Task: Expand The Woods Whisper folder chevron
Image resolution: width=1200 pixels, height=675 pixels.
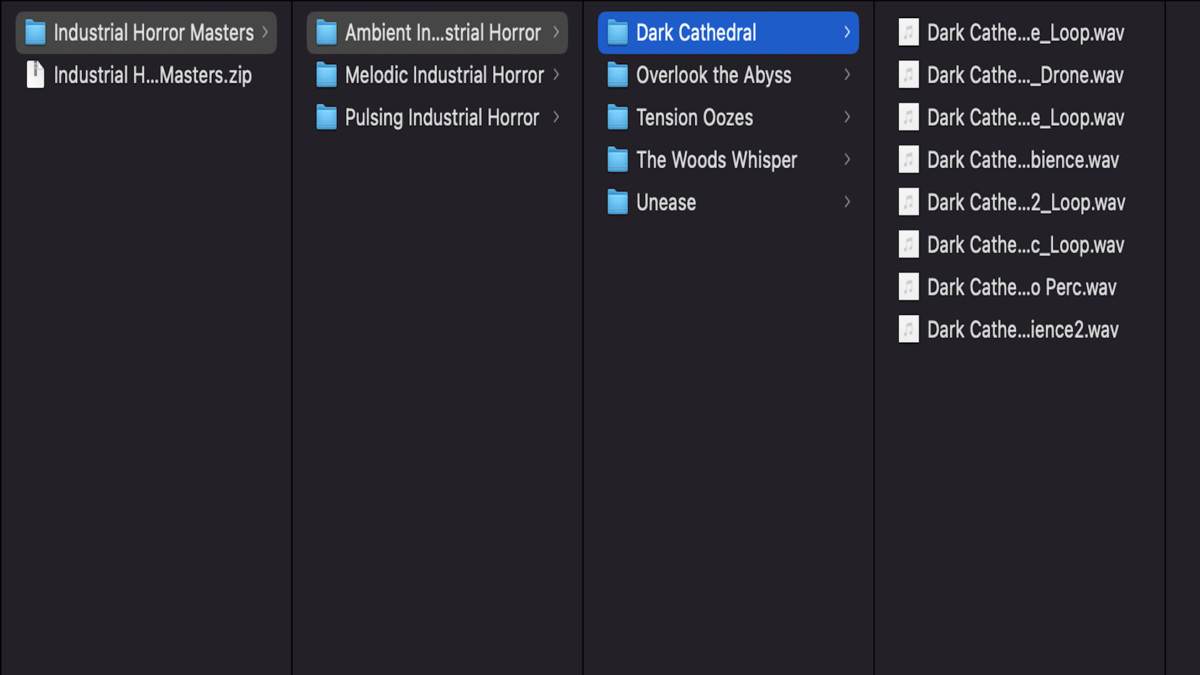Action: pos(847,160)
